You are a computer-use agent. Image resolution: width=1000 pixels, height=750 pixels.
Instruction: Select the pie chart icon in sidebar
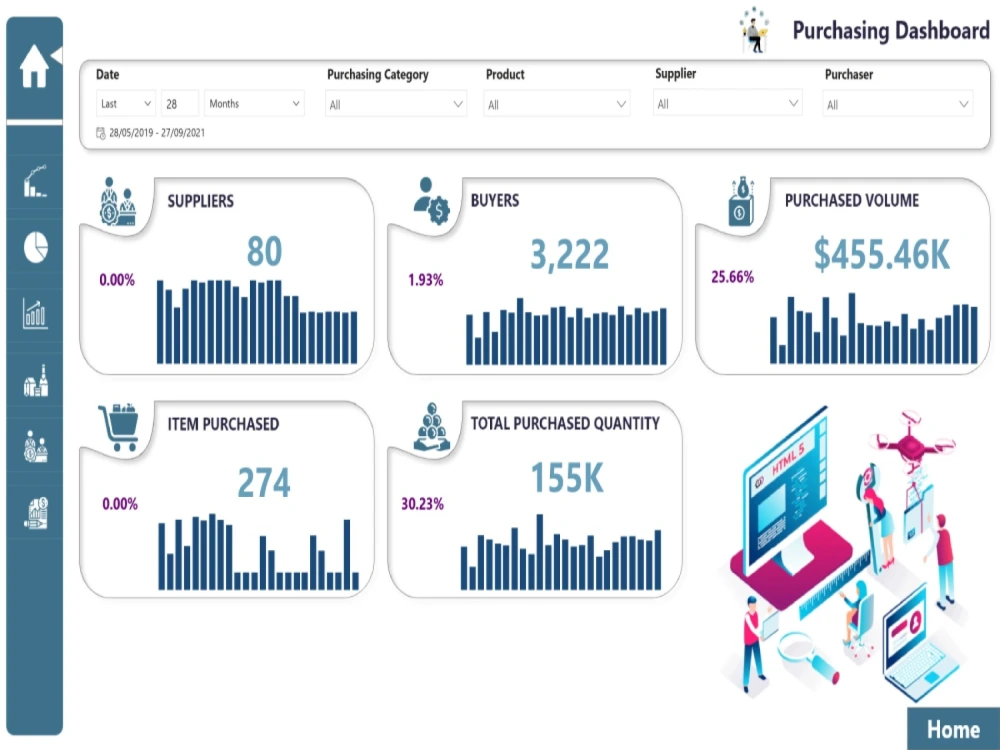(35, 248)
